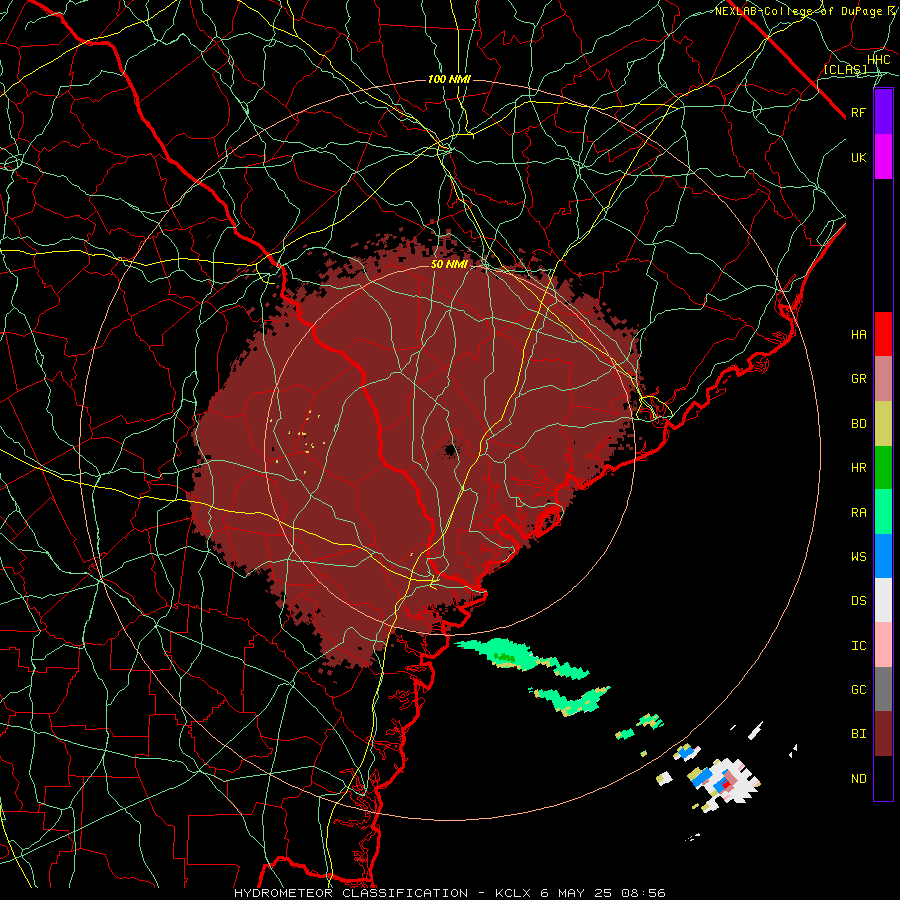Viewport: 900px width, 900px height.
Task: Click the HYDROMETEOR CLASSIFICATION caption text
Action: tap(351, 893)
